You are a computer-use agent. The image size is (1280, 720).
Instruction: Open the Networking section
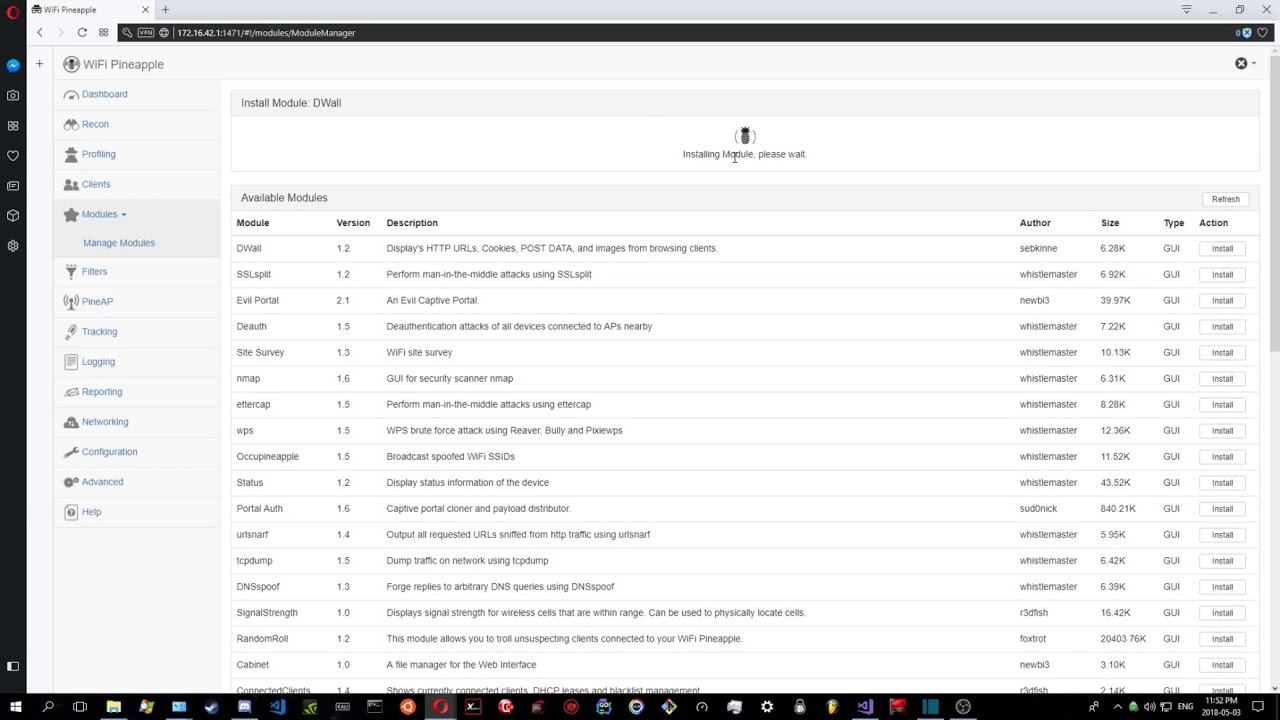point(105,422)
